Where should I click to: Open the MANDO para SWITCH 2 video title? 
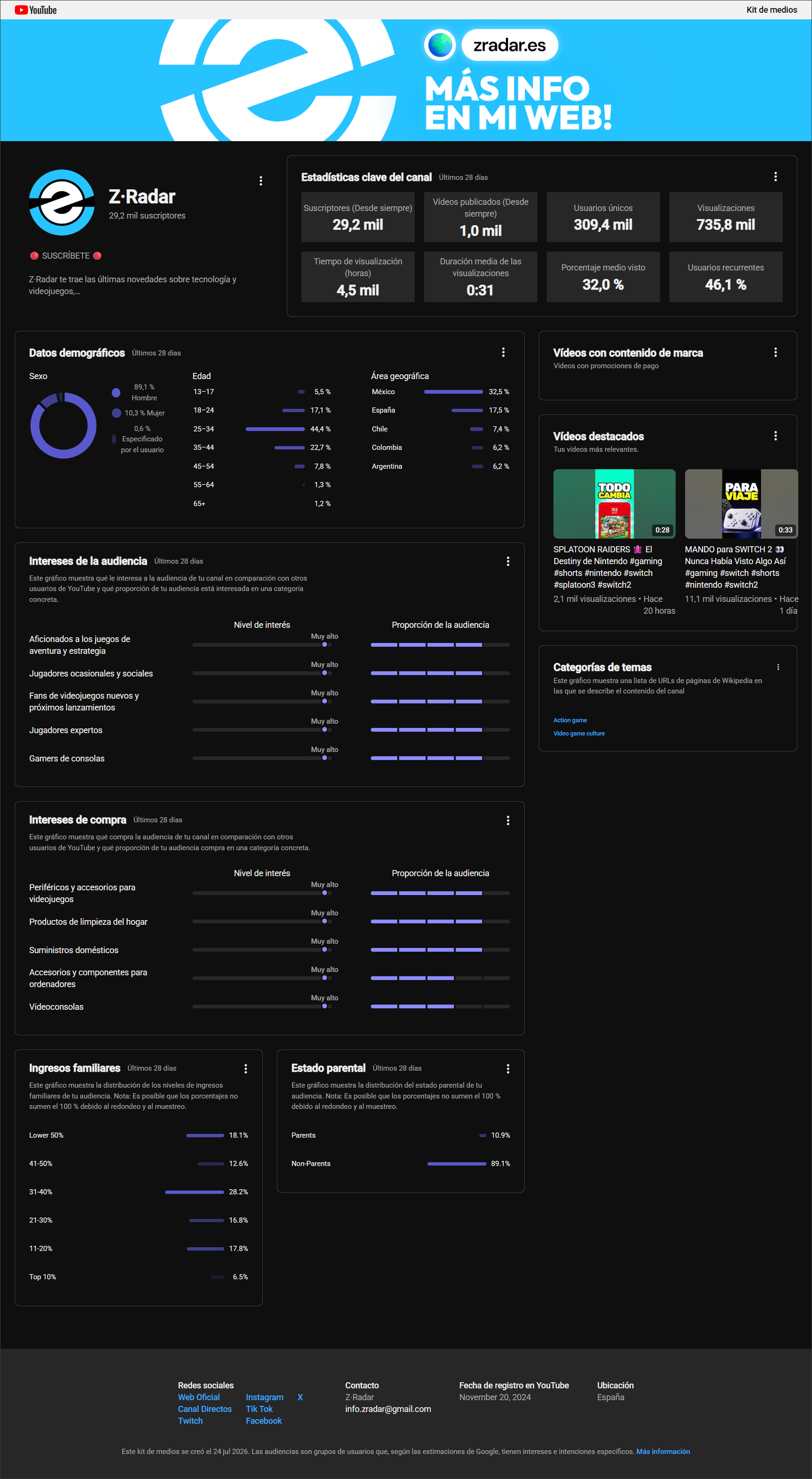coord(736,567)
